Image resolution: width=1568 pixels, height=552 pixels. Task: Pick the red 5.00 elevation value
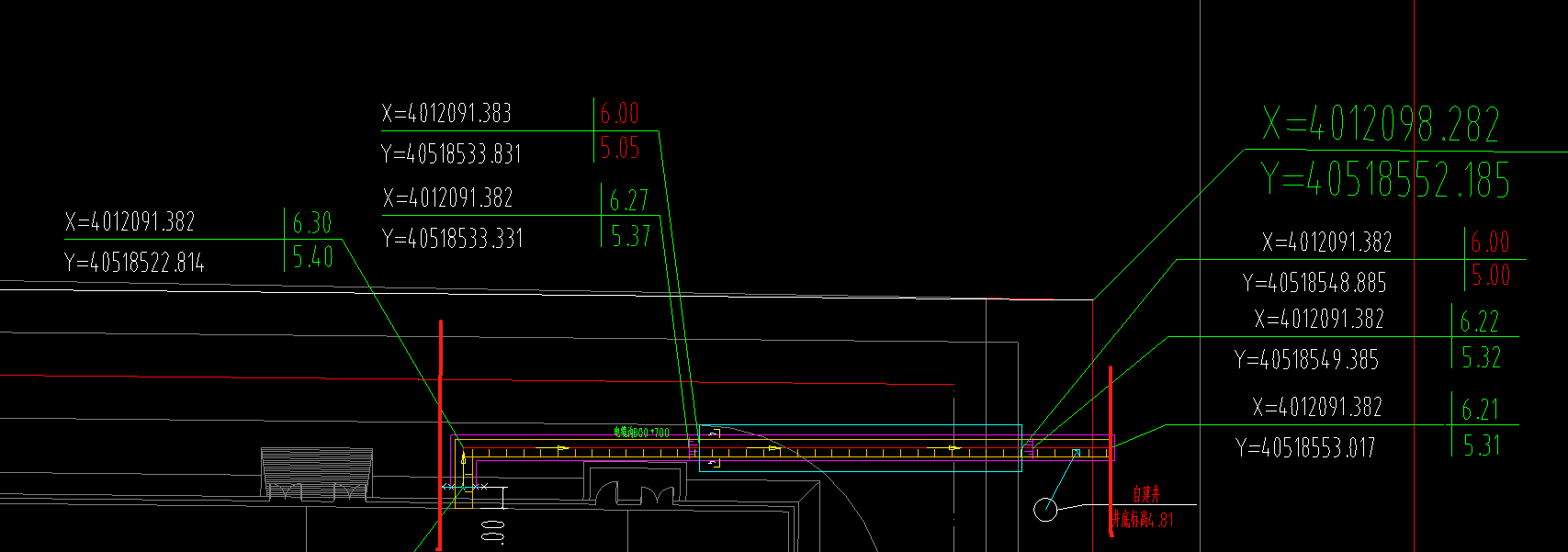pyautogui.click(x=1491, y=275)
